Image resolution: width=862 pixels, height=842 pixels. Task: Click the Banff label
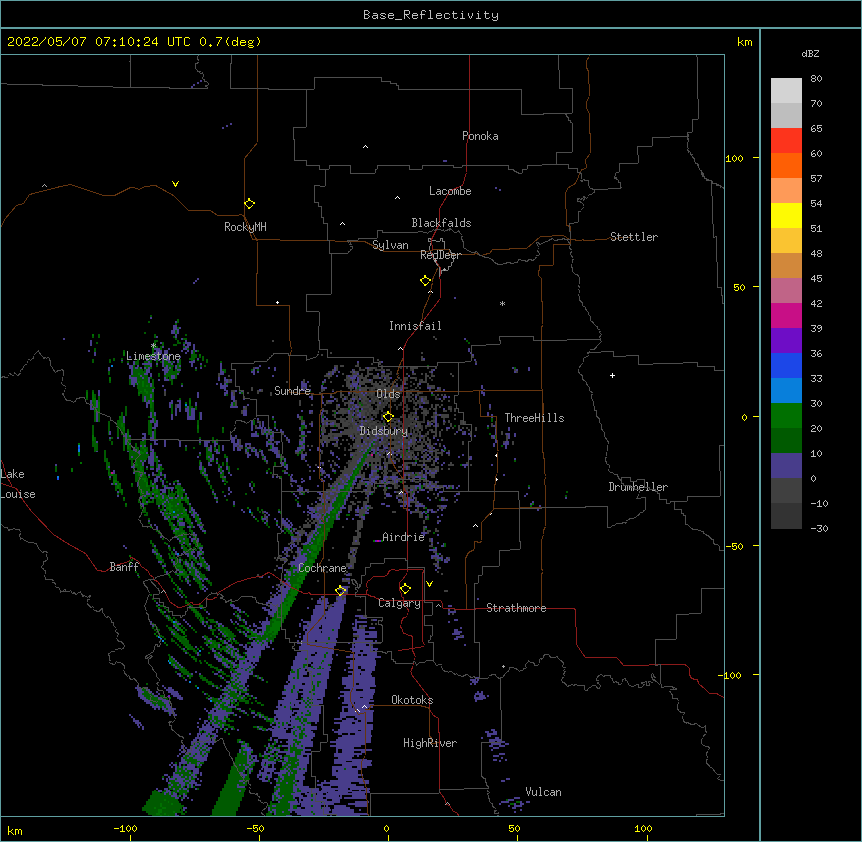tap(124, 567)
